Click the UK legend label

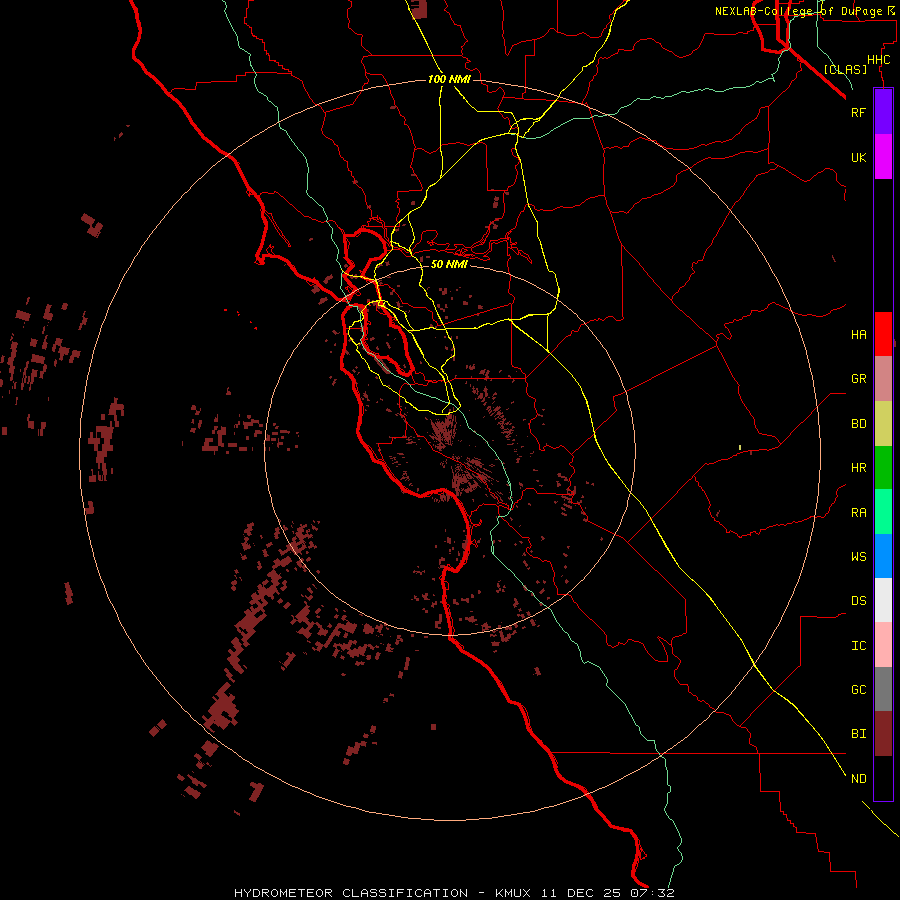pyautogui.click(x=859, y=157)
